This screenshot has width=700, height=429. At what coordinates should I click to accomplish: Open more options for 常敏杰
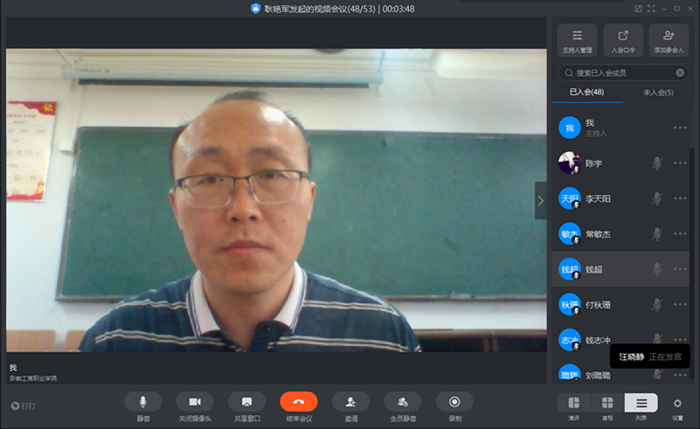680,233
